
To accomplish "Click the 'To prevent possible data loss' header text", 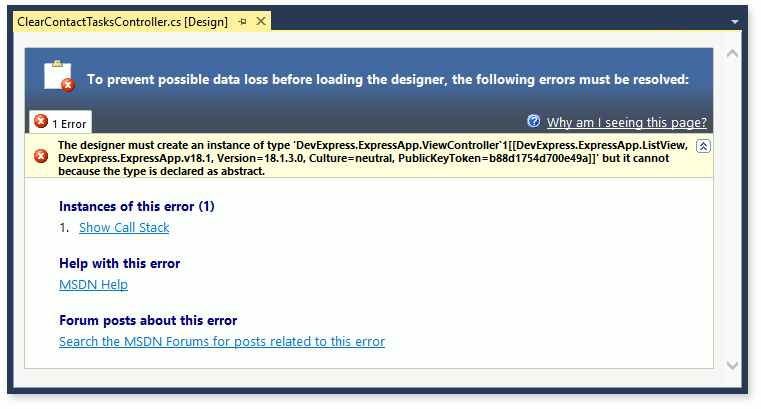I will point(388,80).
